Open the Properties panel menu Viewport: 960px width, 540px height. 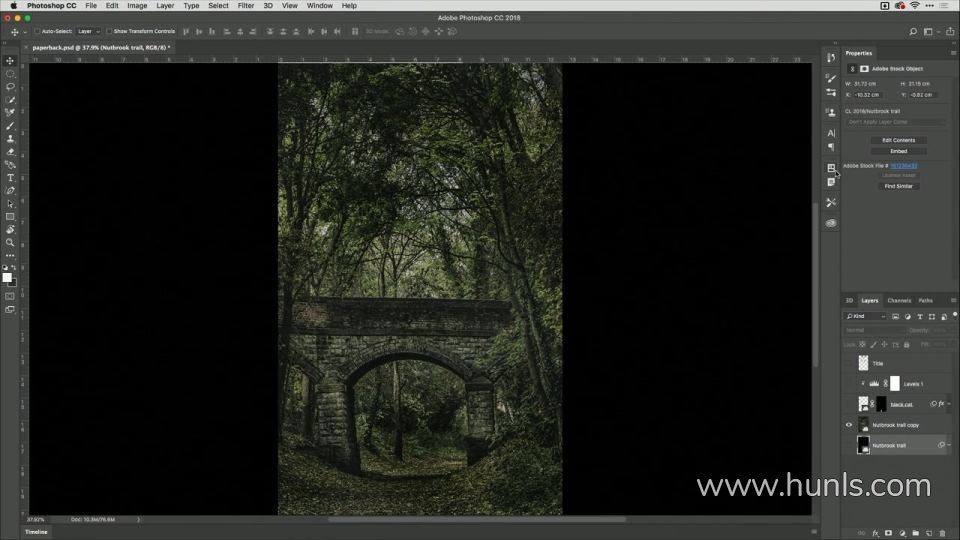pos(953,53)
